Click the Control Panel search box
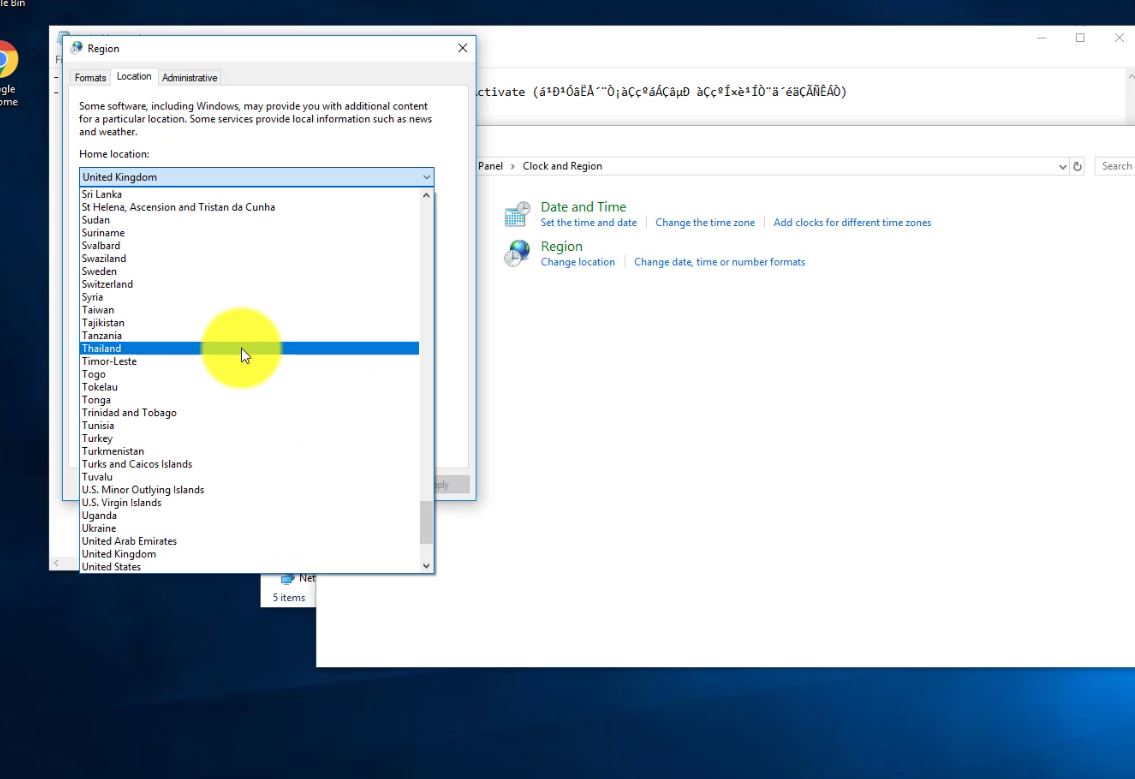1135x779 pixels. [x=1115, y=167]
